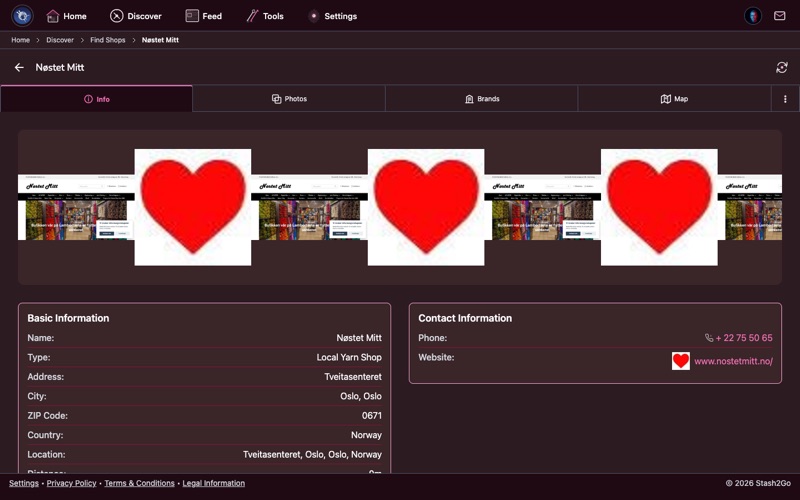The width and height of the screenshot is (800, 500).
Task: Open the first website screenshot thumbnail
Action: click(x=76, y=207)
